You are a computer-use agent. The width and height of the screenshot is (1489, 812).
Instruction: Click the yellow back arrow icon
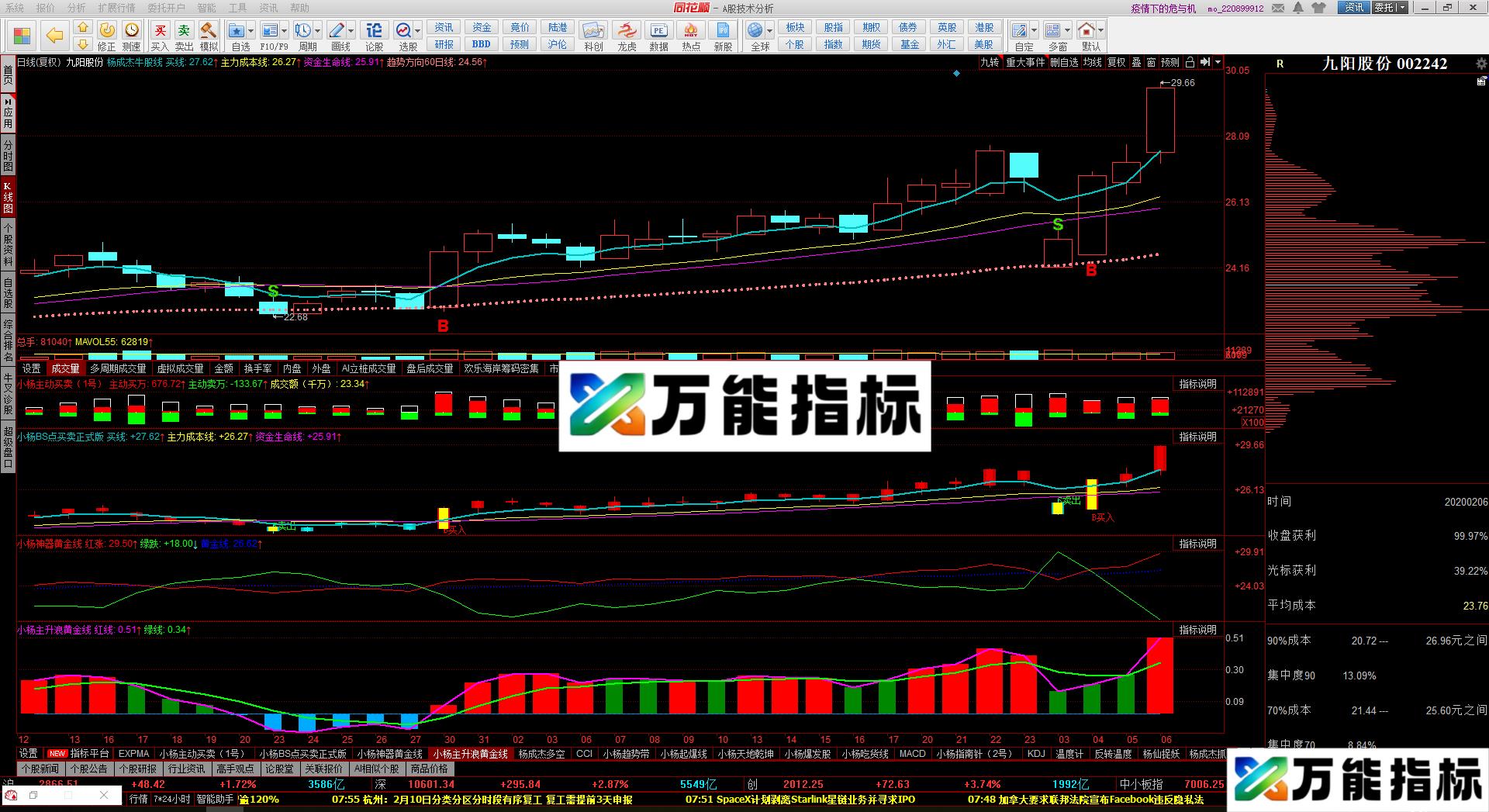pyautogui.click(x=54, y=36)
